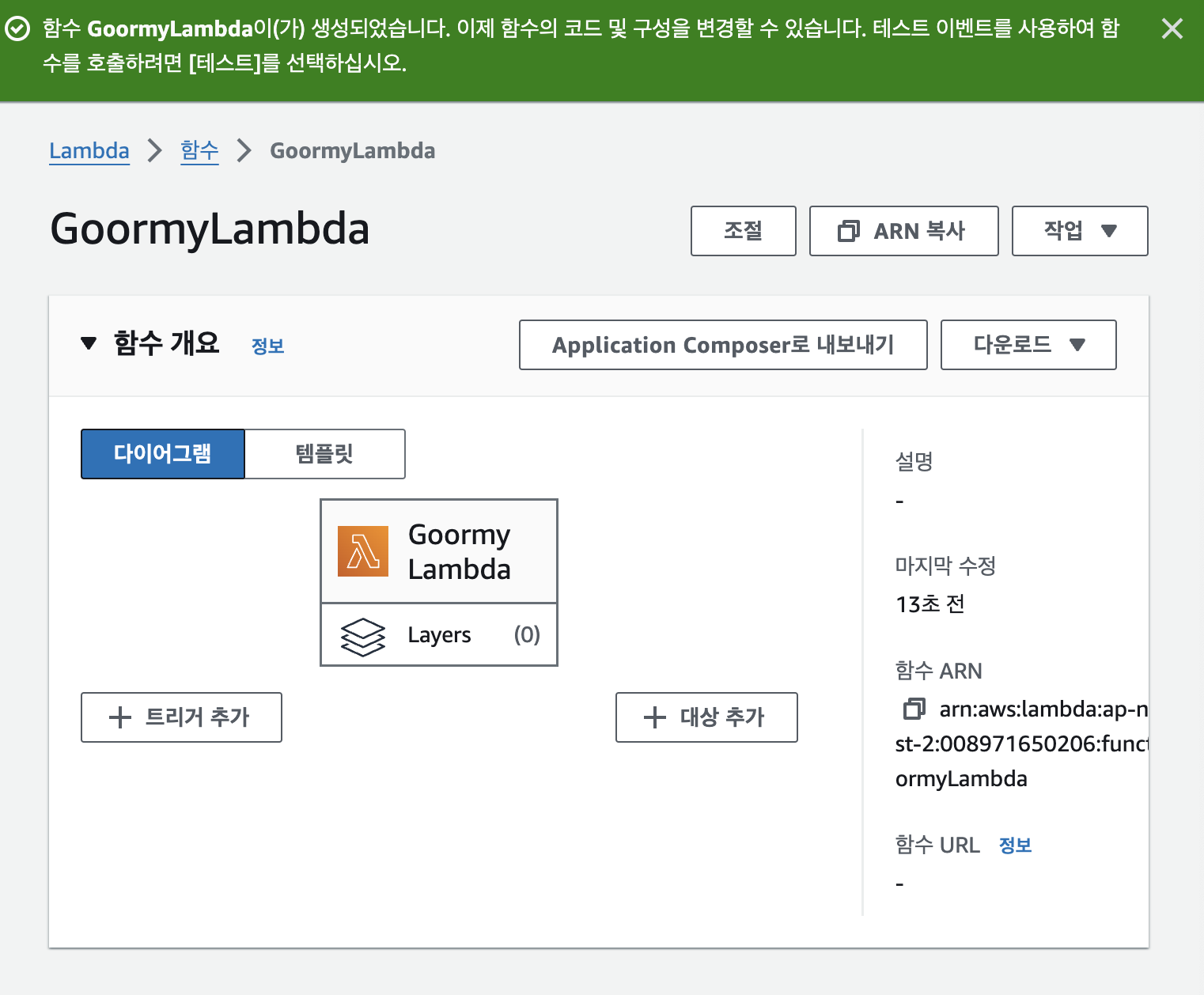
Task: Copy function ARN using copy icon
Action: coord(914,709)
